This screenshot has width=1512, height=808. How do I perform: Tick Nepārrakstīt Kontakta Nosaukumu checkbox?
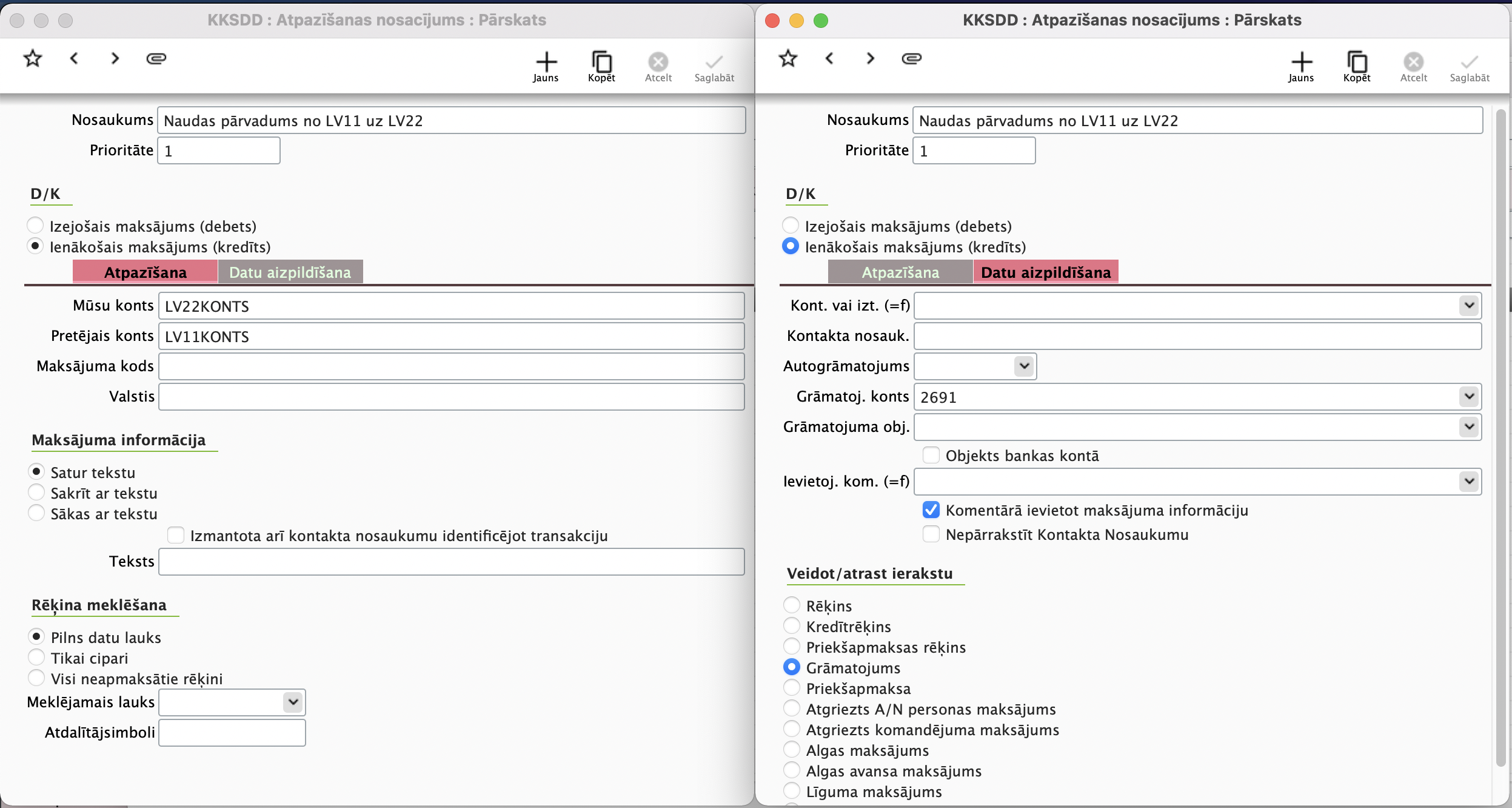click(931, 534)
